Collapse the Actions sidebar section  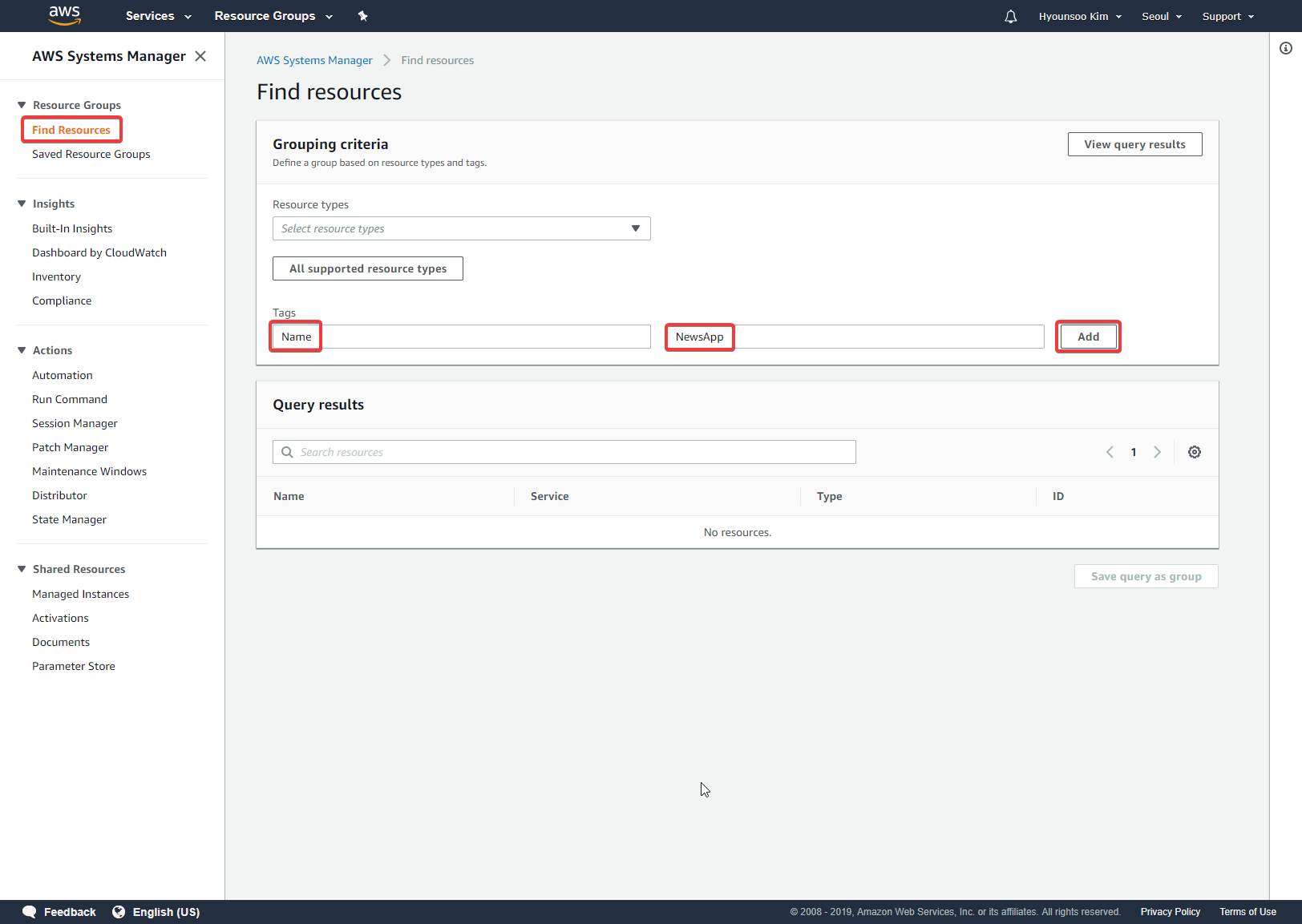(22, 350)
